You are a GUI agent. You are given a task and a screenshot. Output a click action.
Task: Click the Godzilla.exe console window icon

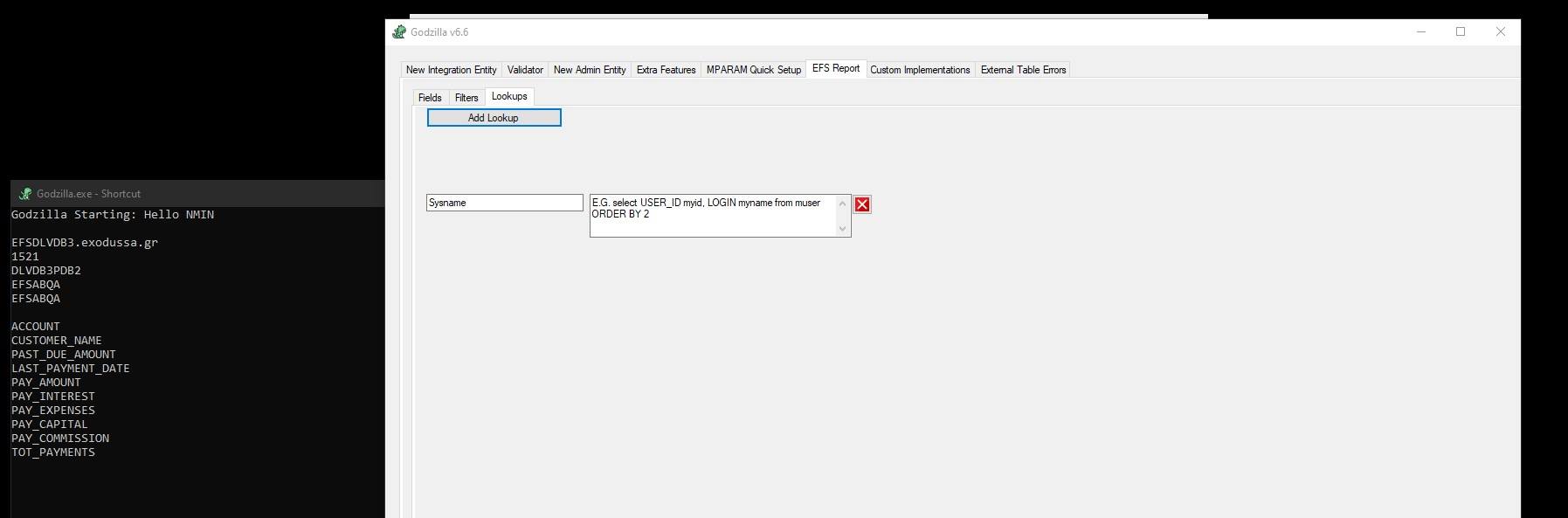(x=25, y=194)
